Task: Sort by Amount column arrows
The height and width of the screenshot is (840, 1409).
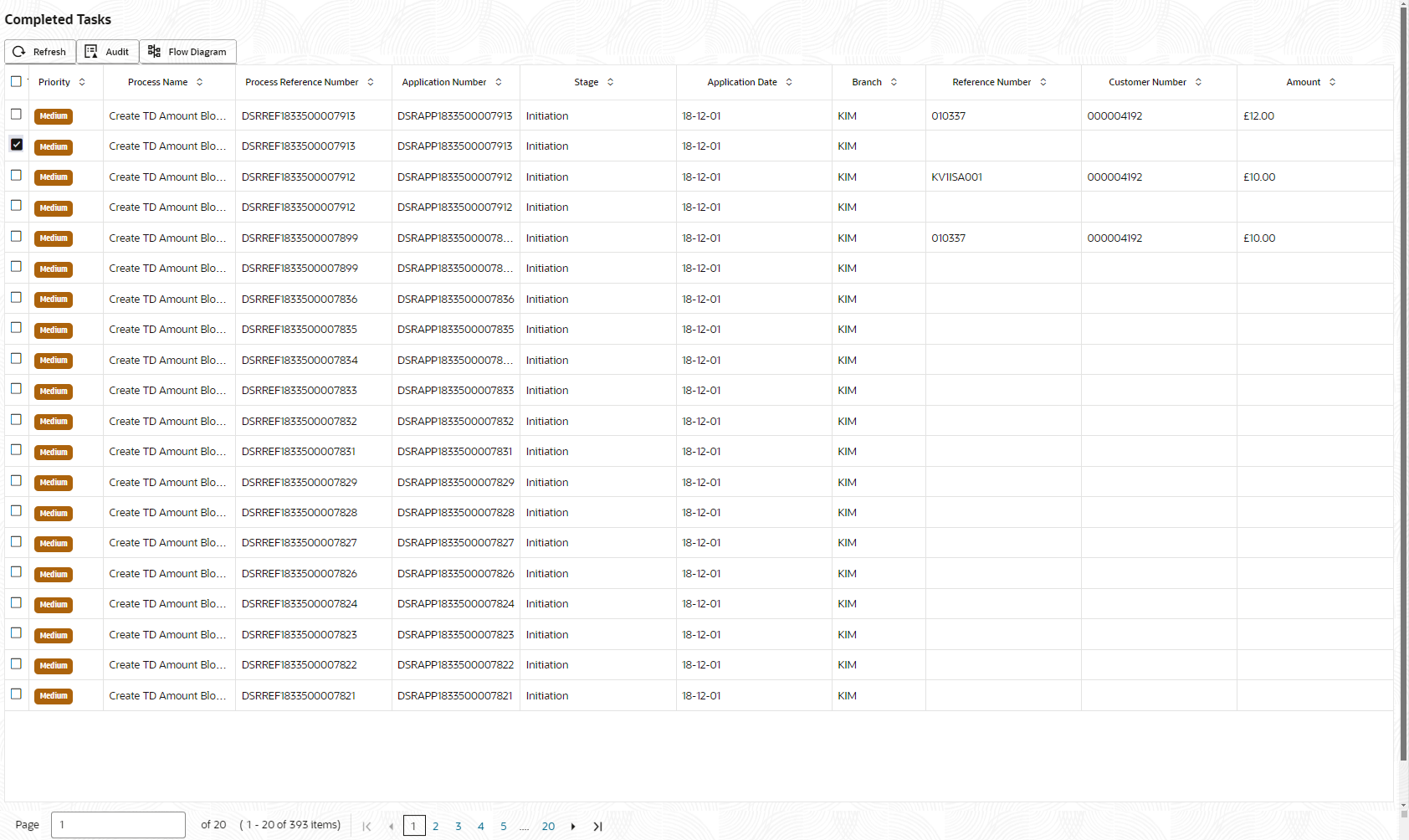Action: point(1333,82)
